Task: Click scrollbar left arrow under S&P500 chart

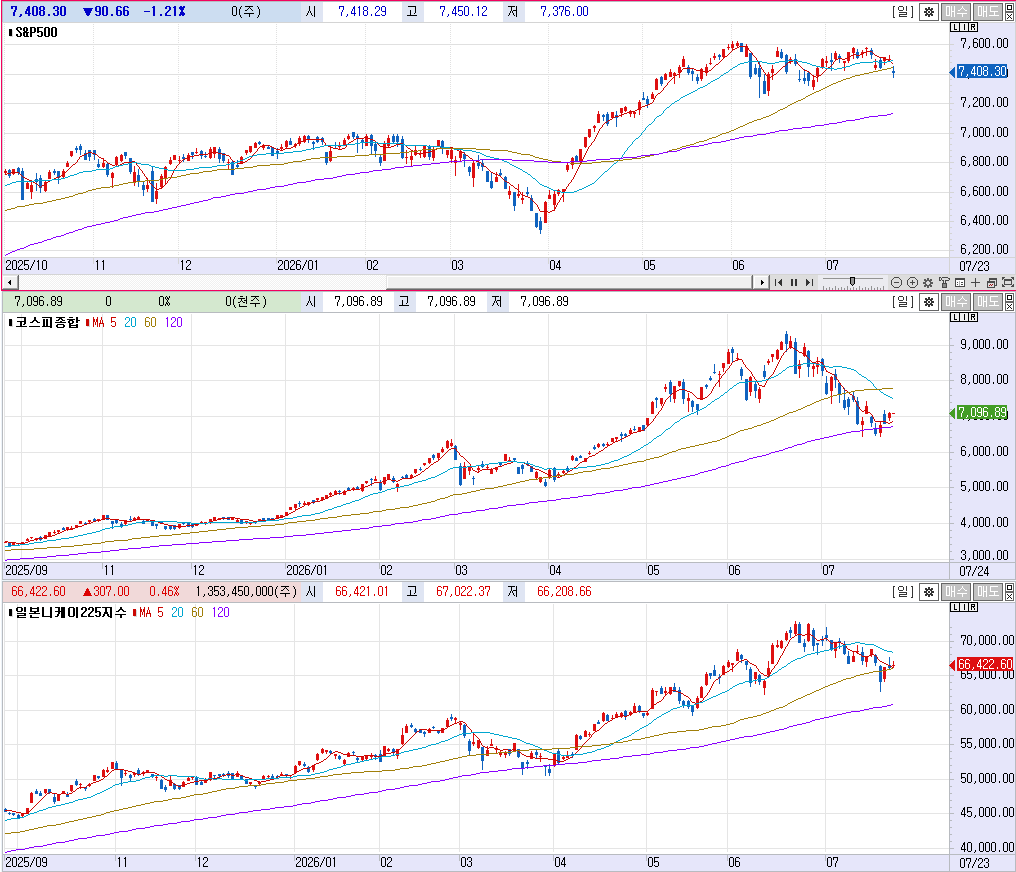Action: (x=10, y=282)
